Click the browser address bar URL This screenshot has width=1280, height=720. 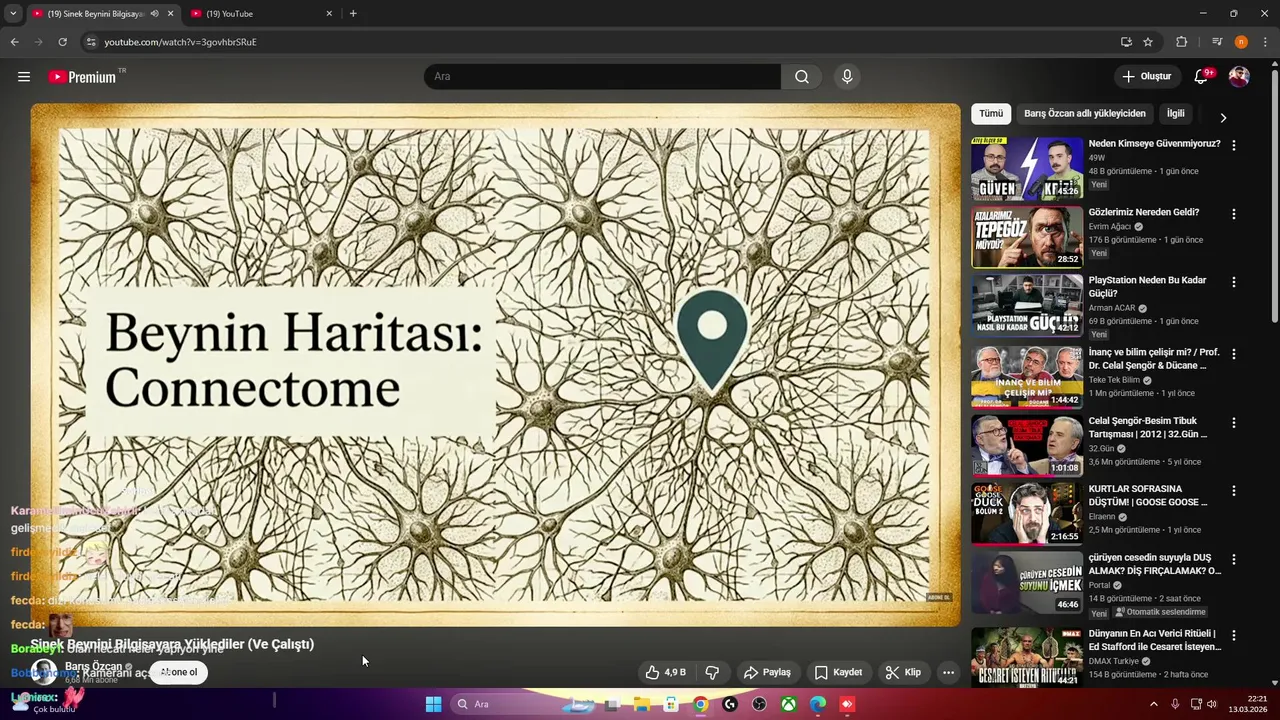coord(180,42)
